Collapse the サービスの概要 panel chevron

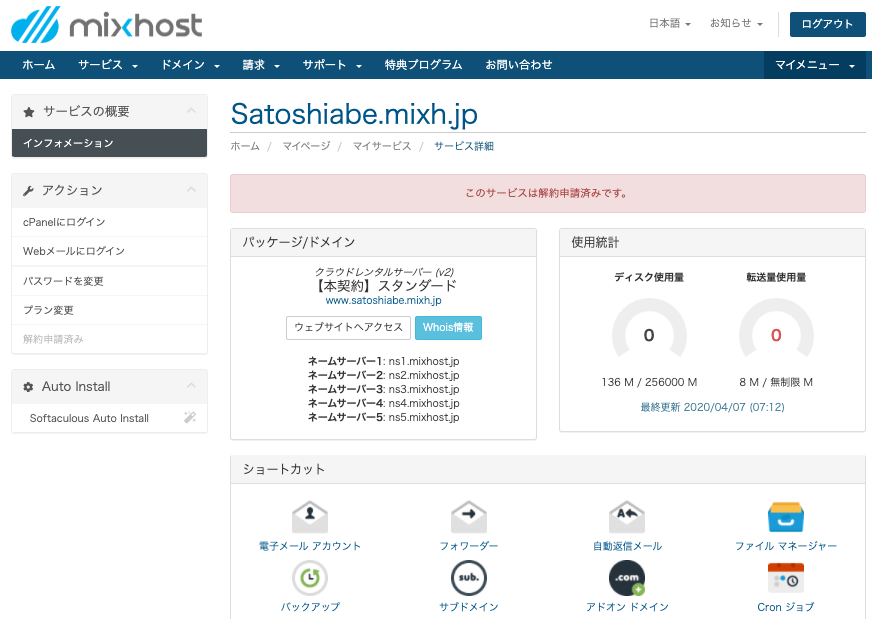pyautogui.click(x=191, y=110)
